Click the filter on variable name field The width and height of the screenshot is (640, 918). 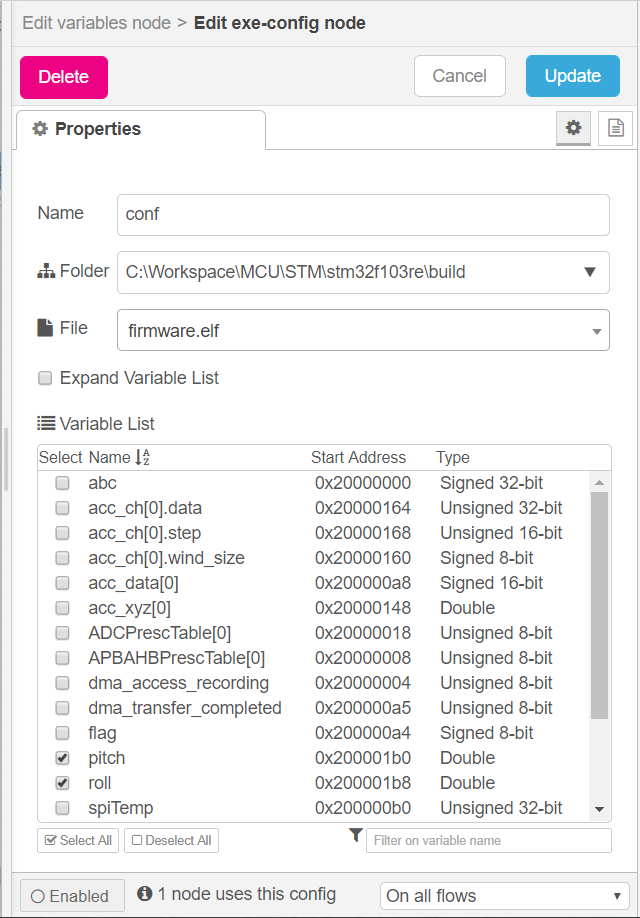pyautogui.click(x=488, y=840)
